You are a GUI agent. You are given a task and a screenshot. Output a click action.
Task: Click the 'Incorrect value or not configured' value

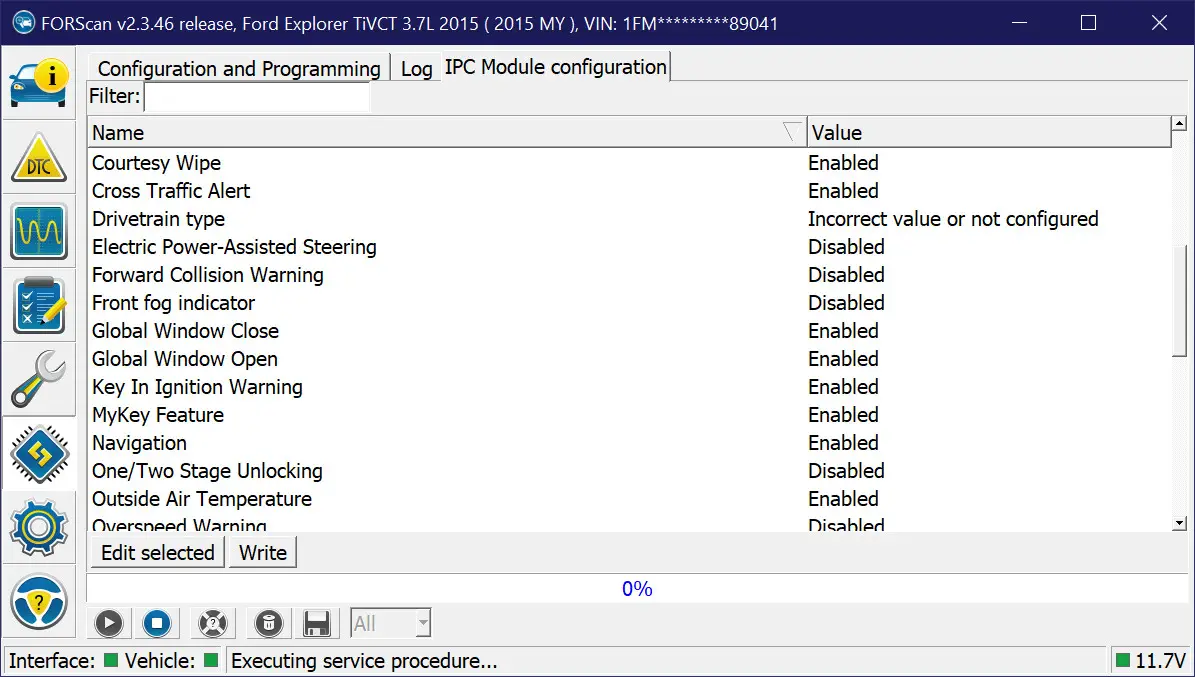click(x=953, y=219)
